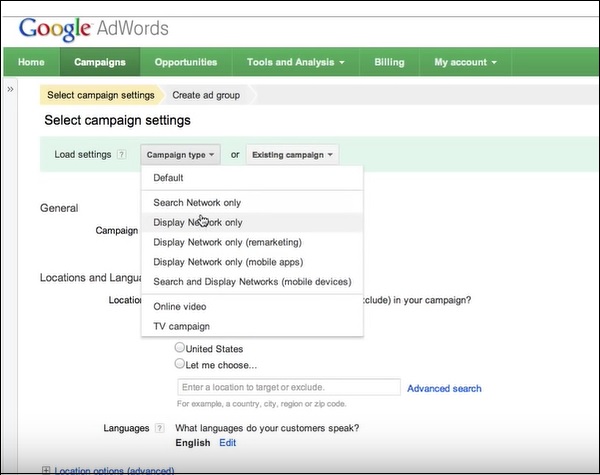Pick 'Online video' campaign type
The height and width of the screenshot is (475, 600).
180,306
